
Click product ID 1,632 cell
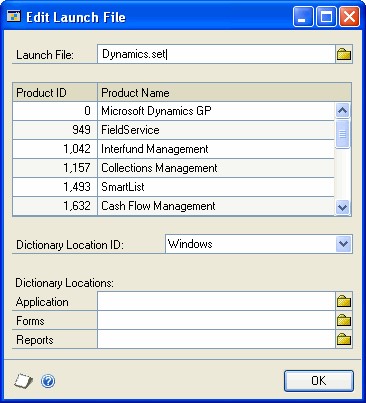(55, 206)
